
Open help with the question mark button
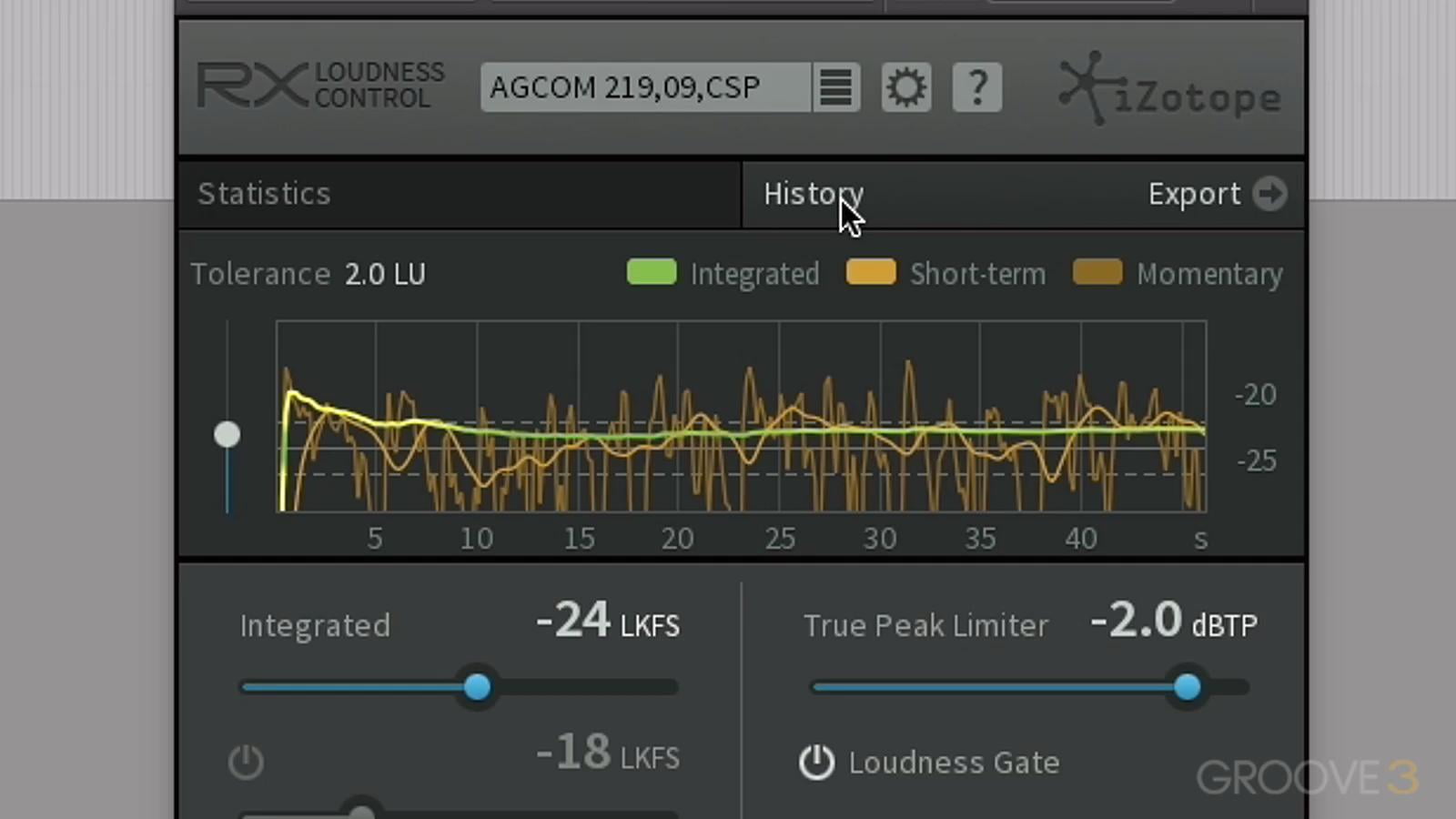(x=977, y=87)
